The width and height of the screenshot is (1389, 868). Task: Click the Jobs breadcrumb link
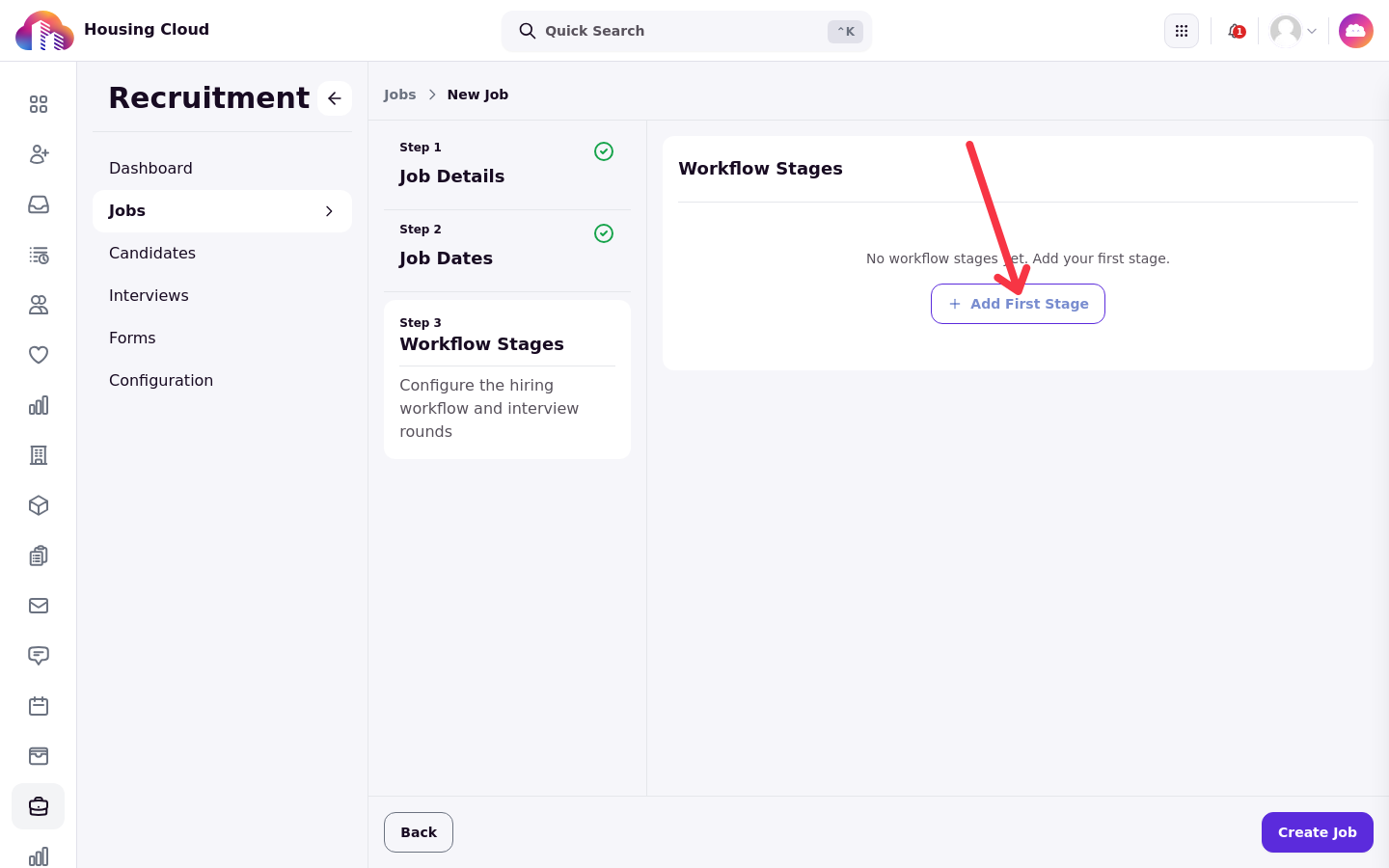(399, 95)
